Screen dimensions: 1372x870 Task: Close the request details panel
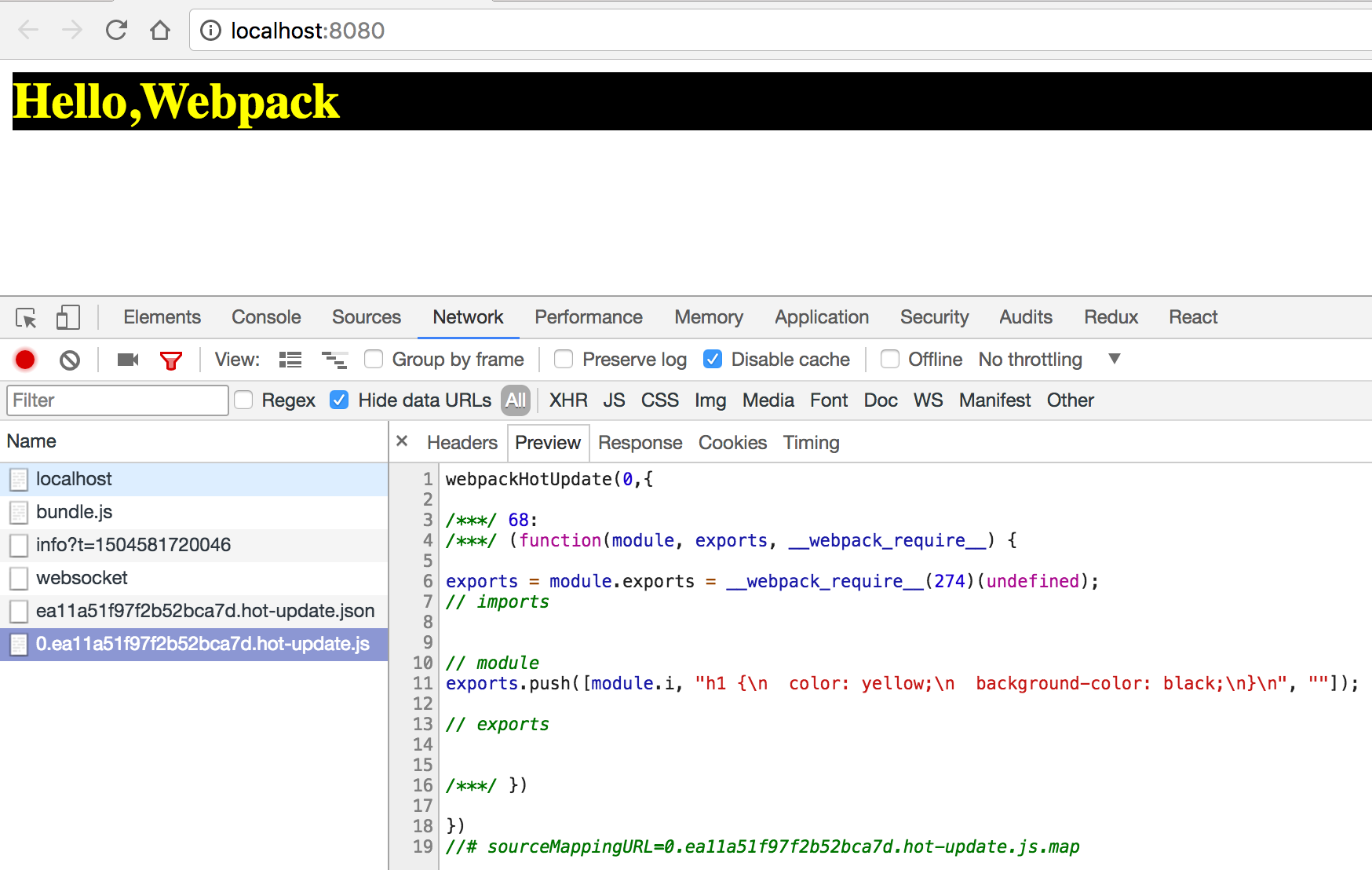pos(402,441)
